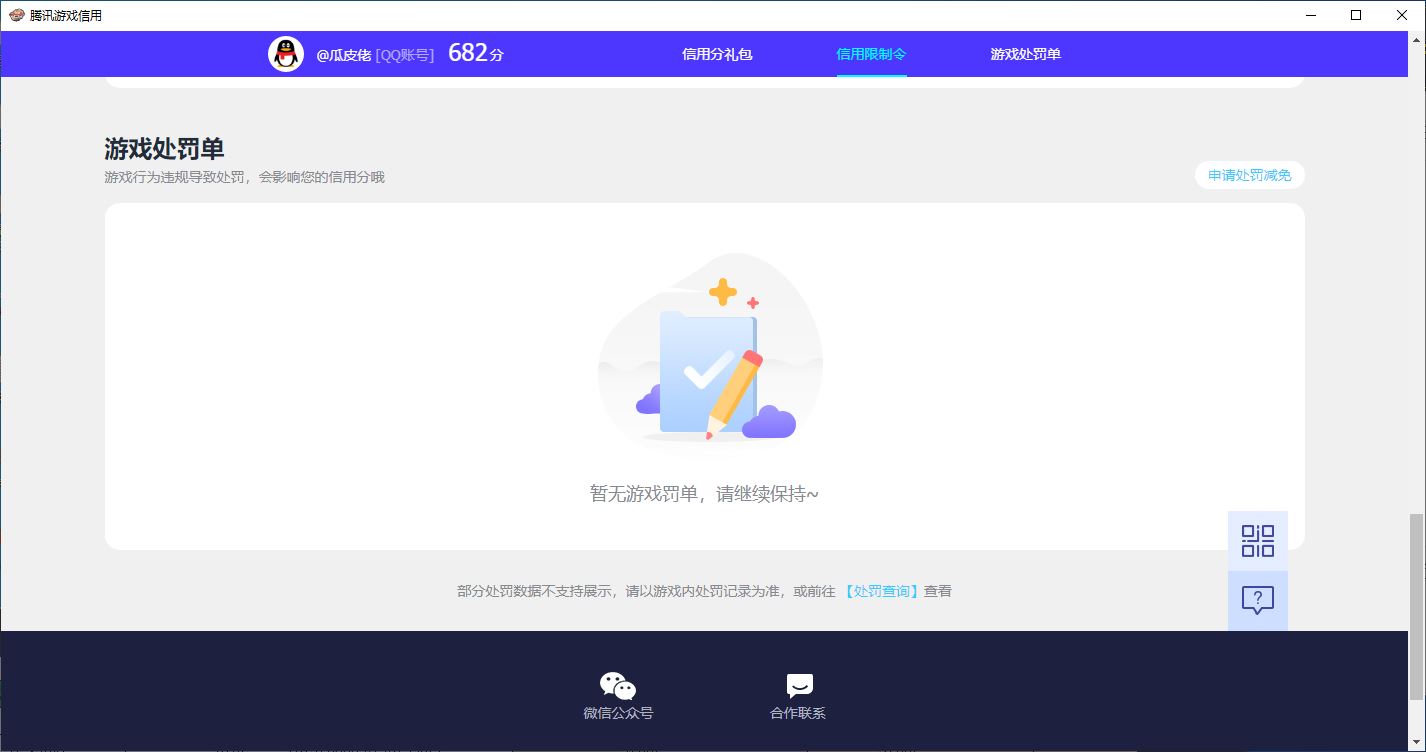
Task: Click the QQ penguin avatar icon
Action: tap(286, 54)
